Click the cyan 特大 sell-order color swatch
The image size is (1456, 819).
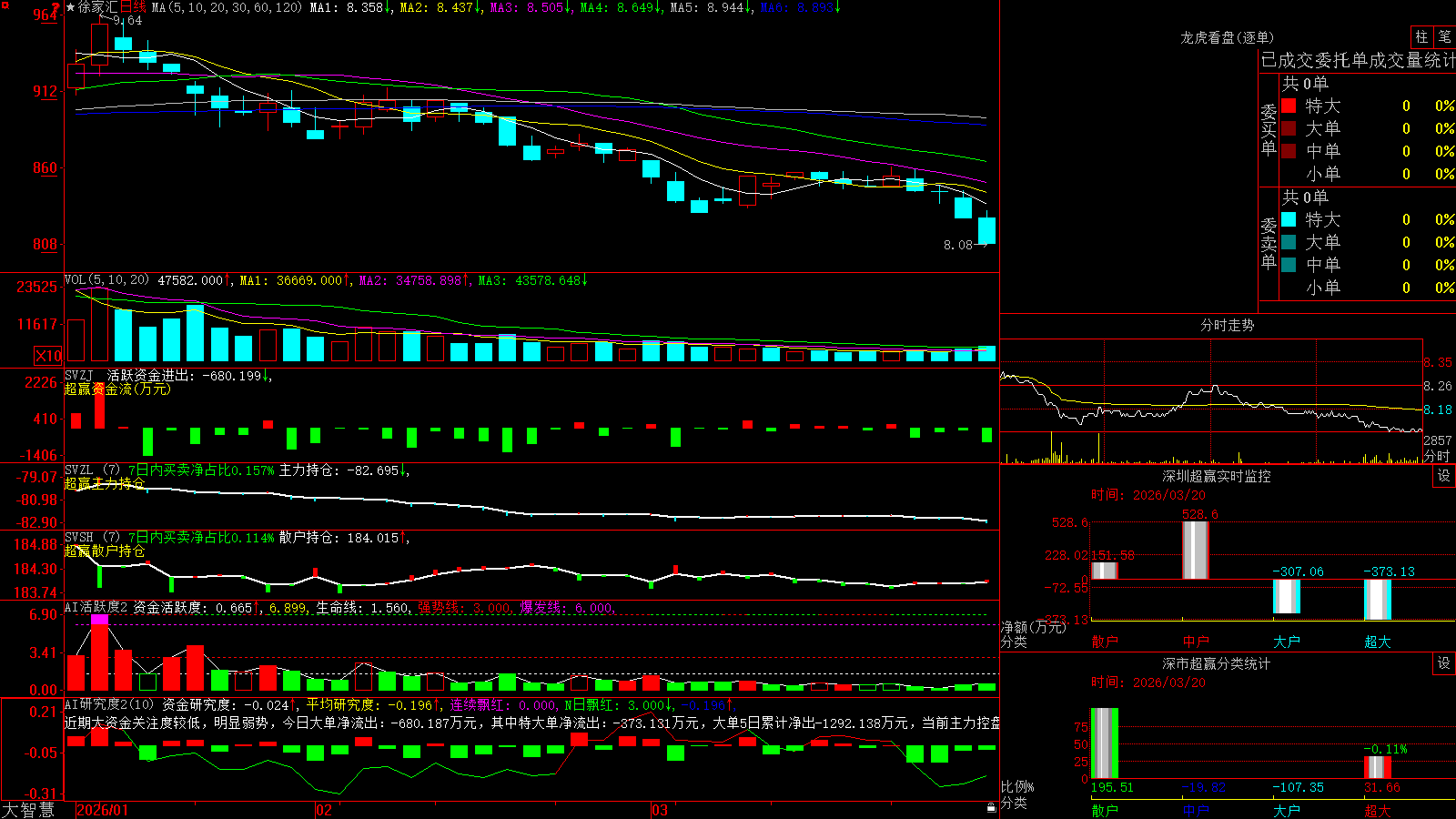click(1289, 219)
